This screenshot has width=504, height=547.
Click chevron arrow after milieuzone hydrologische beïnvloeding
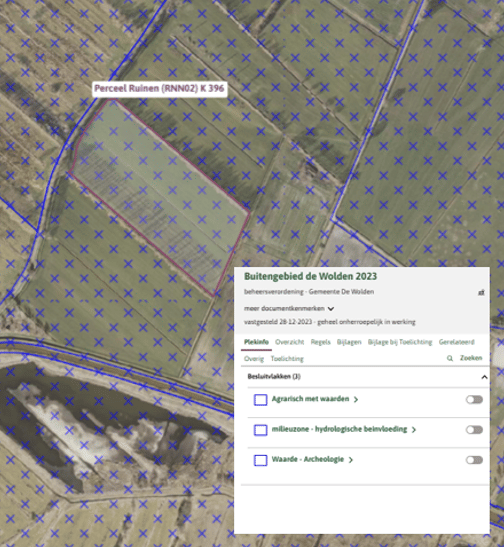pyautogui.click(x=414, y=430)
